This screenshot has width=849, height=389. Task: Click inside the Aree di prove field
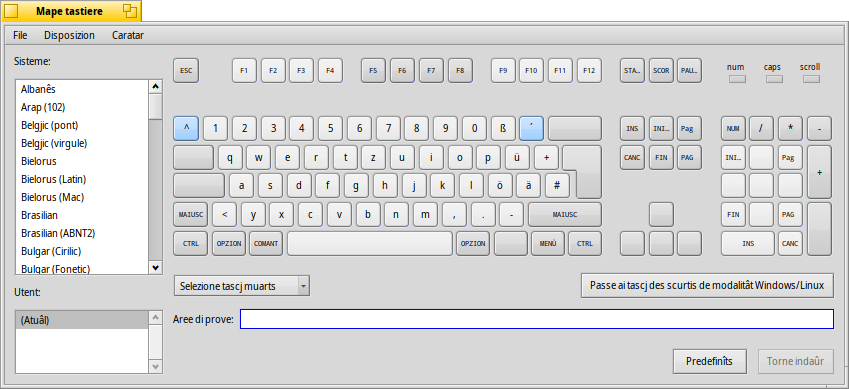pyautogui.click(x=537, y=319)
